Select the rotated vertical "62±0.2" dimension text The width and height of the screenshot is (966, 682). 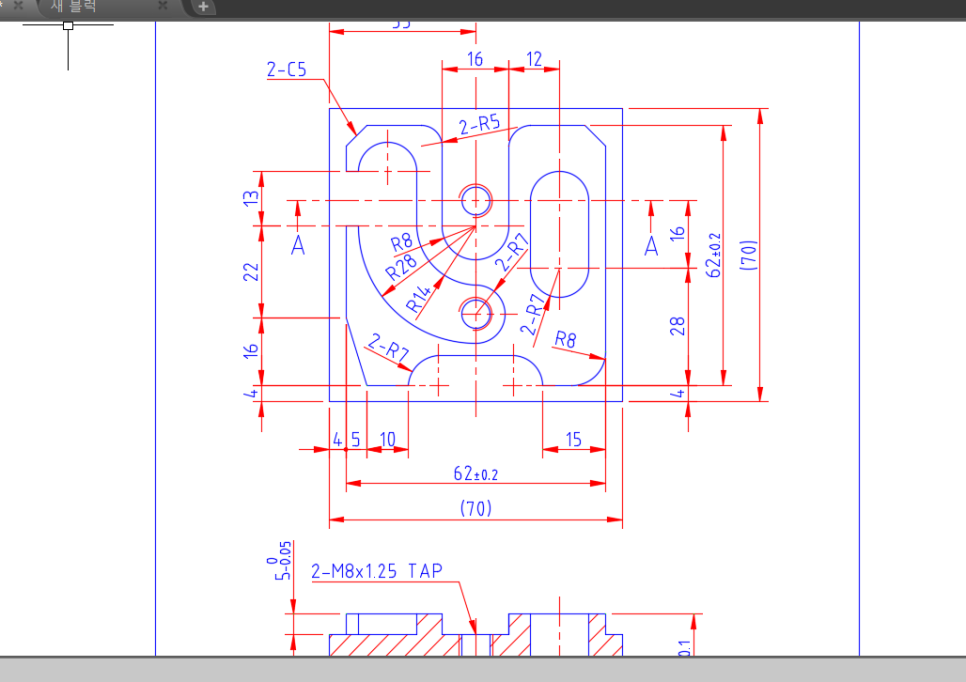click(x=713, y=255)
